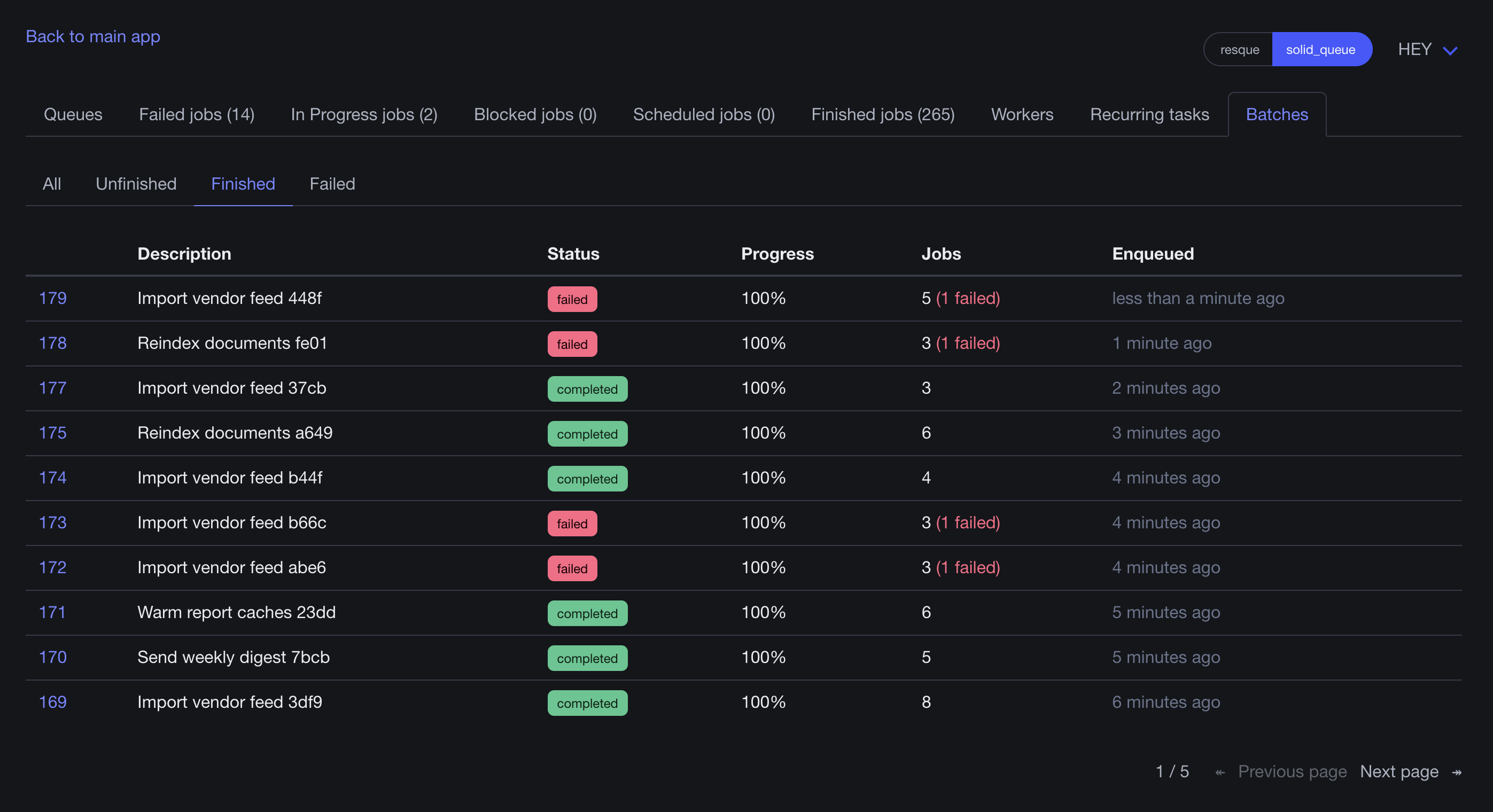The height and width of the screenshot is (812, 1493).
Task: Click the Next page link
Action: pos(1399,771)
